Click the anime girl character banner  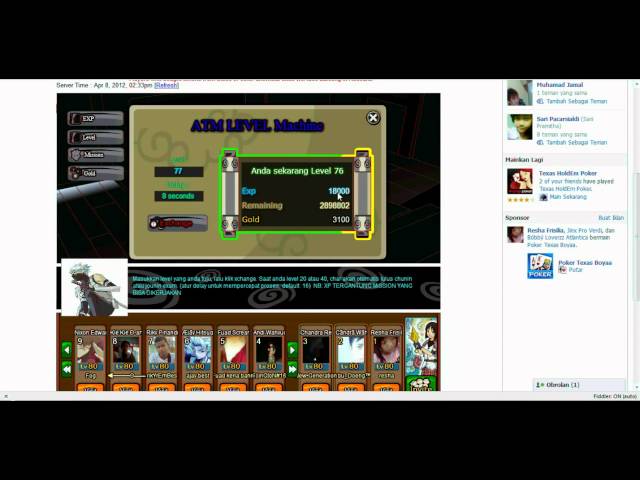421,347
